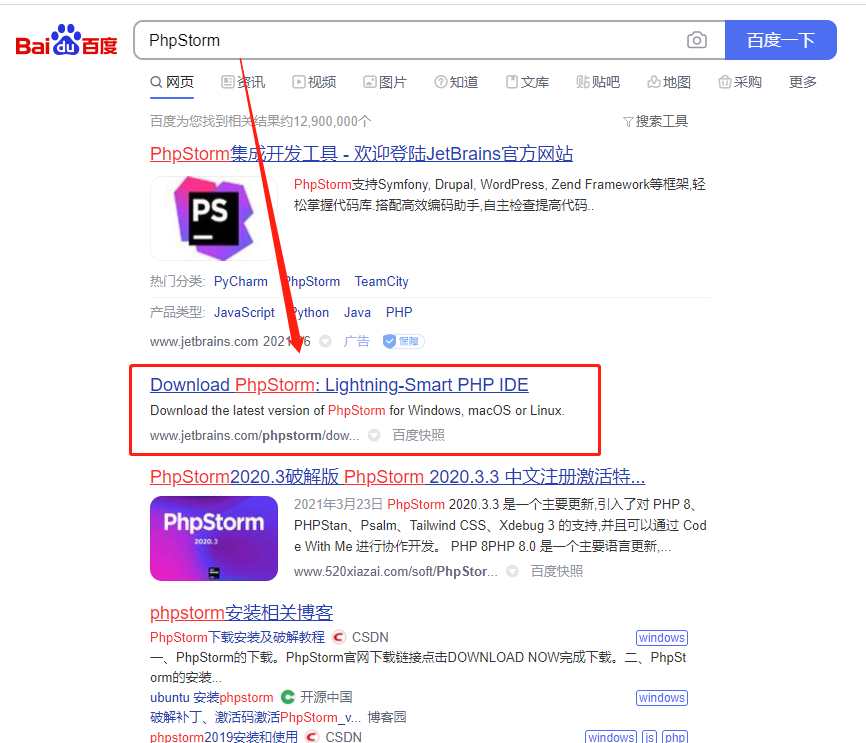Click the 博客园 source label
Viewport: 866px width, 743px height.
pos(387,718)
